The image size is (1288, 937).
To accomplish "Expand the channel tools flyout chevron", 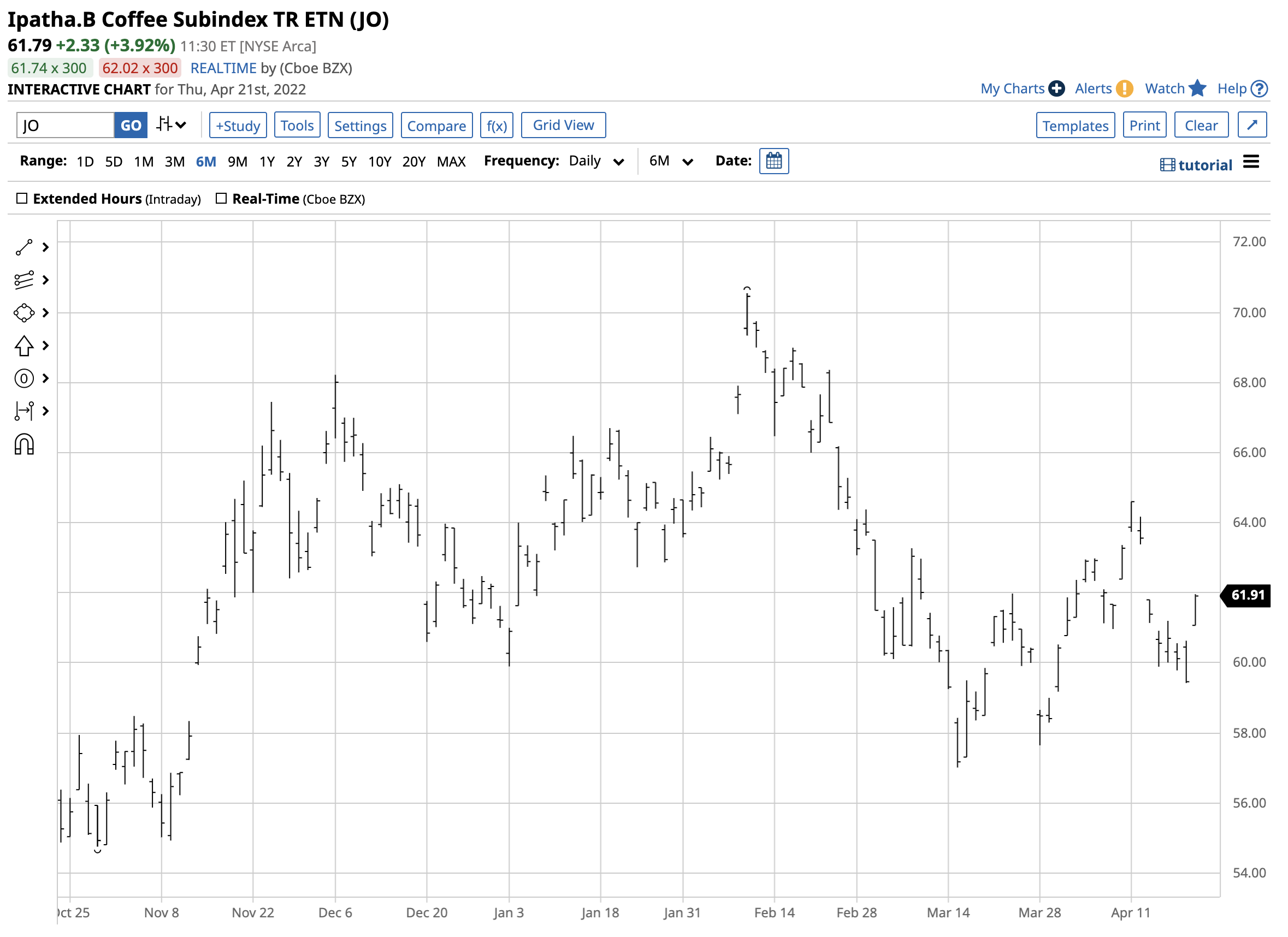I will tap(46, 280).
